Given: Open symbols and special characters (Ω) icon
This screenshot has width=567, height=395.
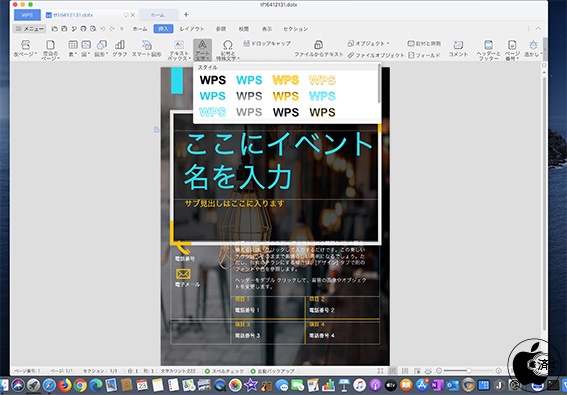Looking at the screenshot, I should 227,50.
